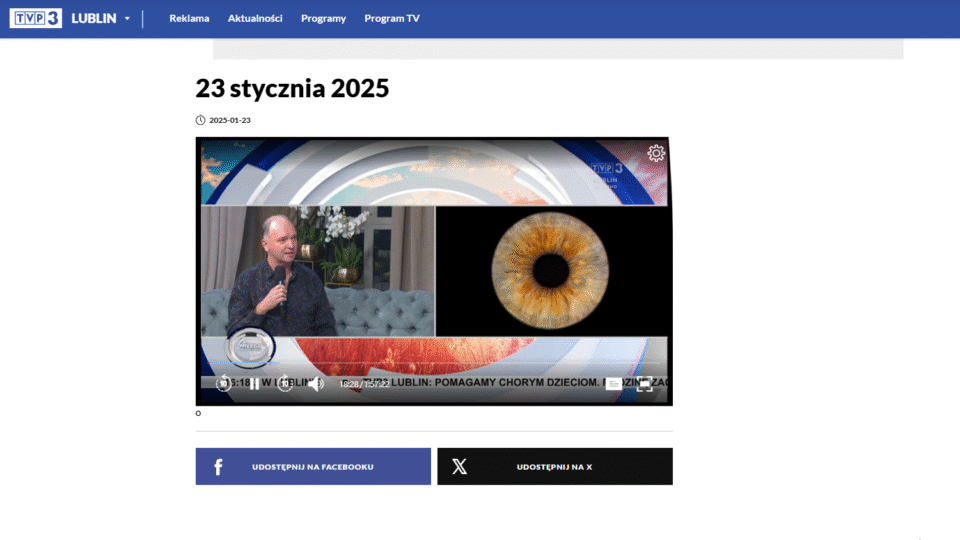Viewport: 960px width, 540px height.
Task: Click the eye iris video frame
Action: pos(551,270)
